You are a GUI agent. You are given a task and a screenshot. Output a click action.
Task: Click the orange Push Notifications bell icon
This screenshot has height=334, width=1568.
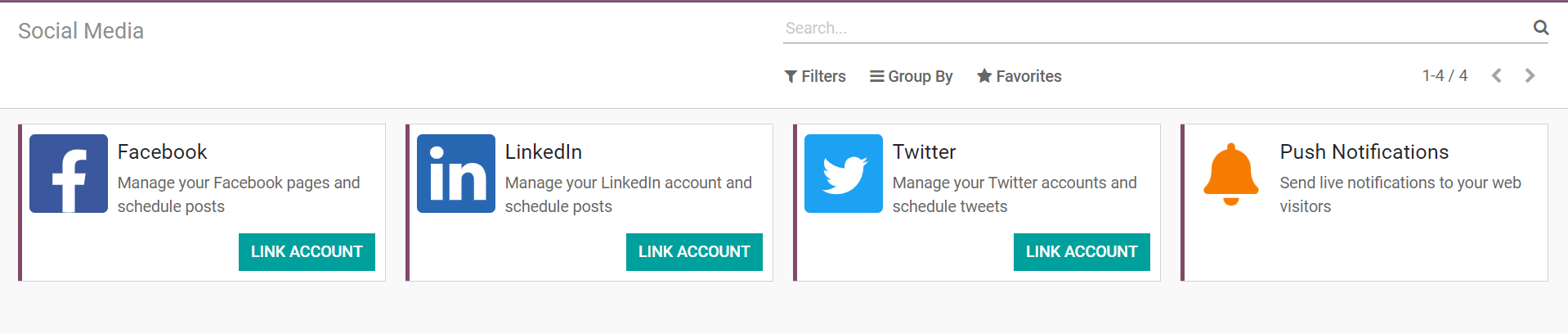click(x=1230, y=174)
